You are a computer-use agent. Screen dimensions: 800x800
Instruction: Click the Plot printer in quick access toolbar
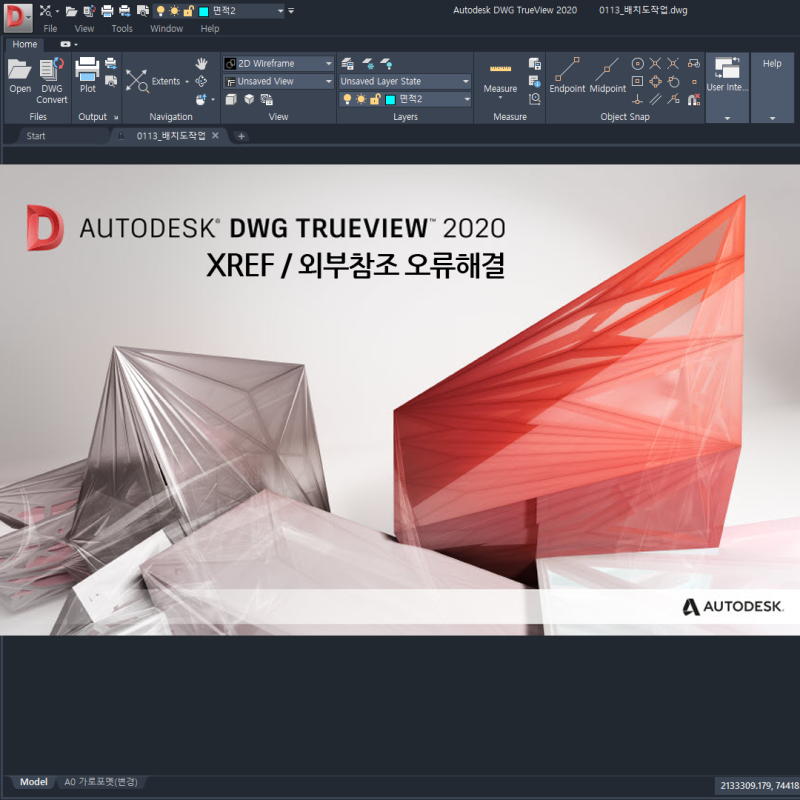(107, 11)
